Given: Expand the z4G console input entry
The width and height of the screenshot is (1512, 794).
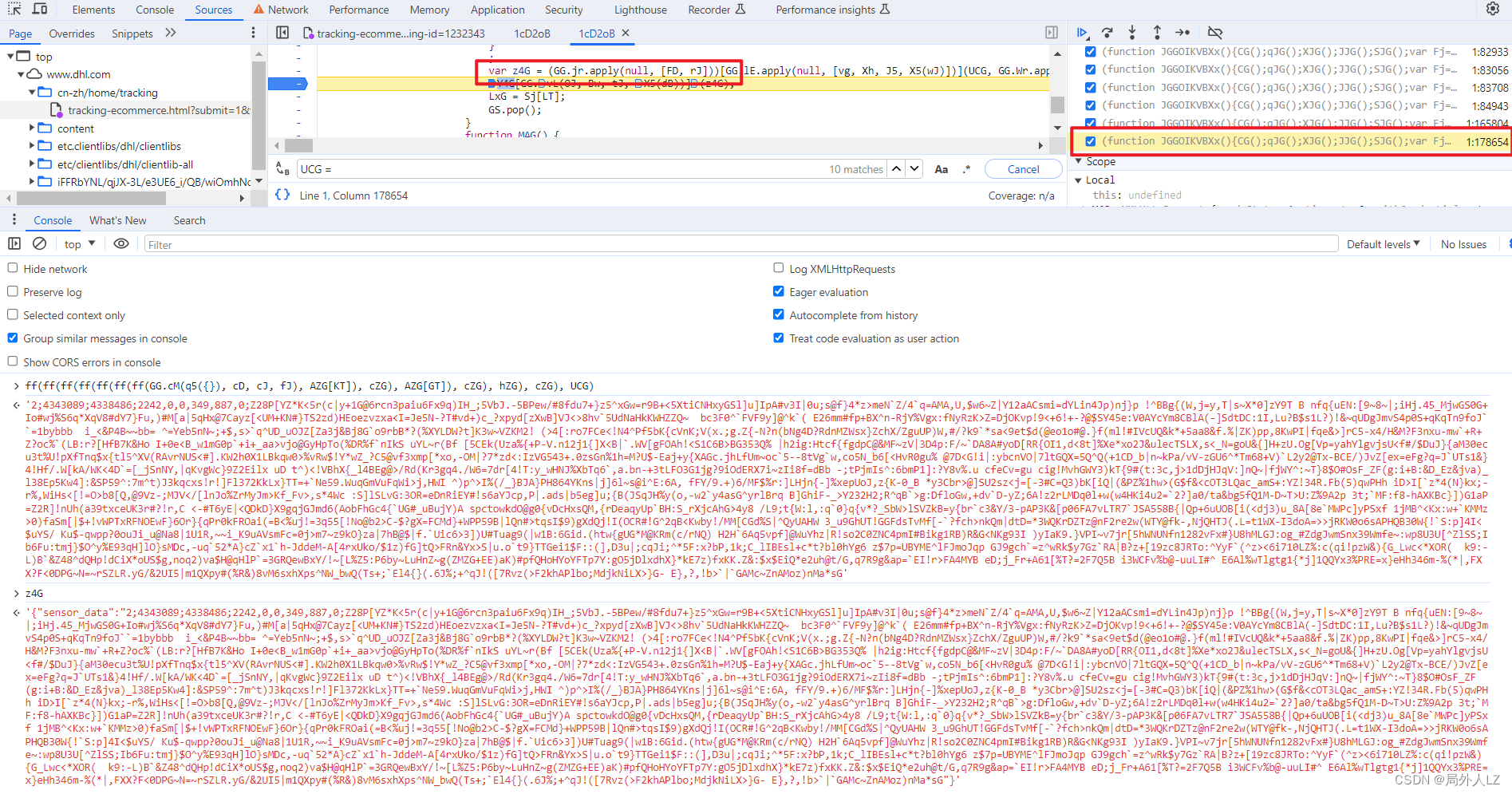Looking at the screenshot, I should click(x=17, y=593).
